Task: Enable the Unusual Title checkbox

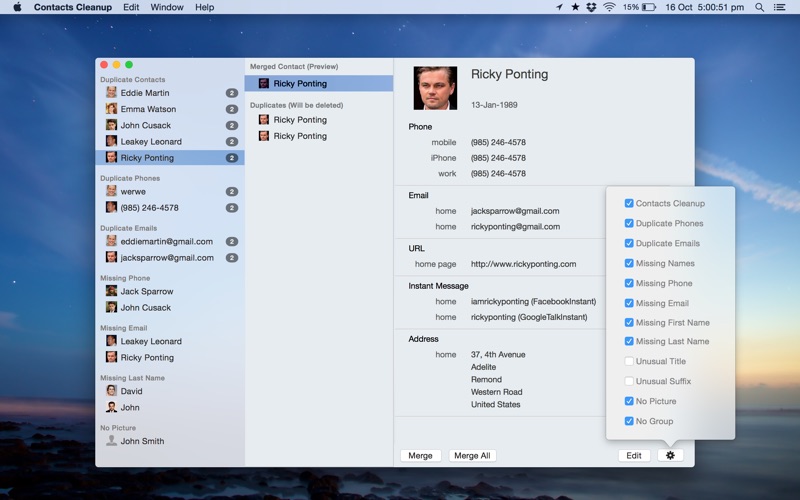Action: 629,361
